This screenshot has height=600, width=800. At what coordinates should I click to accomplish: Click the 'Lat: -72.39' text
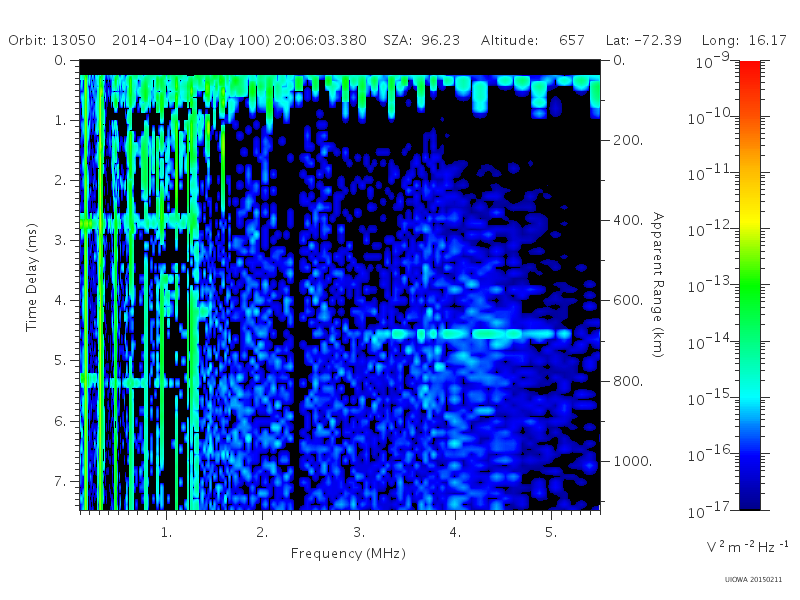(x=643, y=40)
